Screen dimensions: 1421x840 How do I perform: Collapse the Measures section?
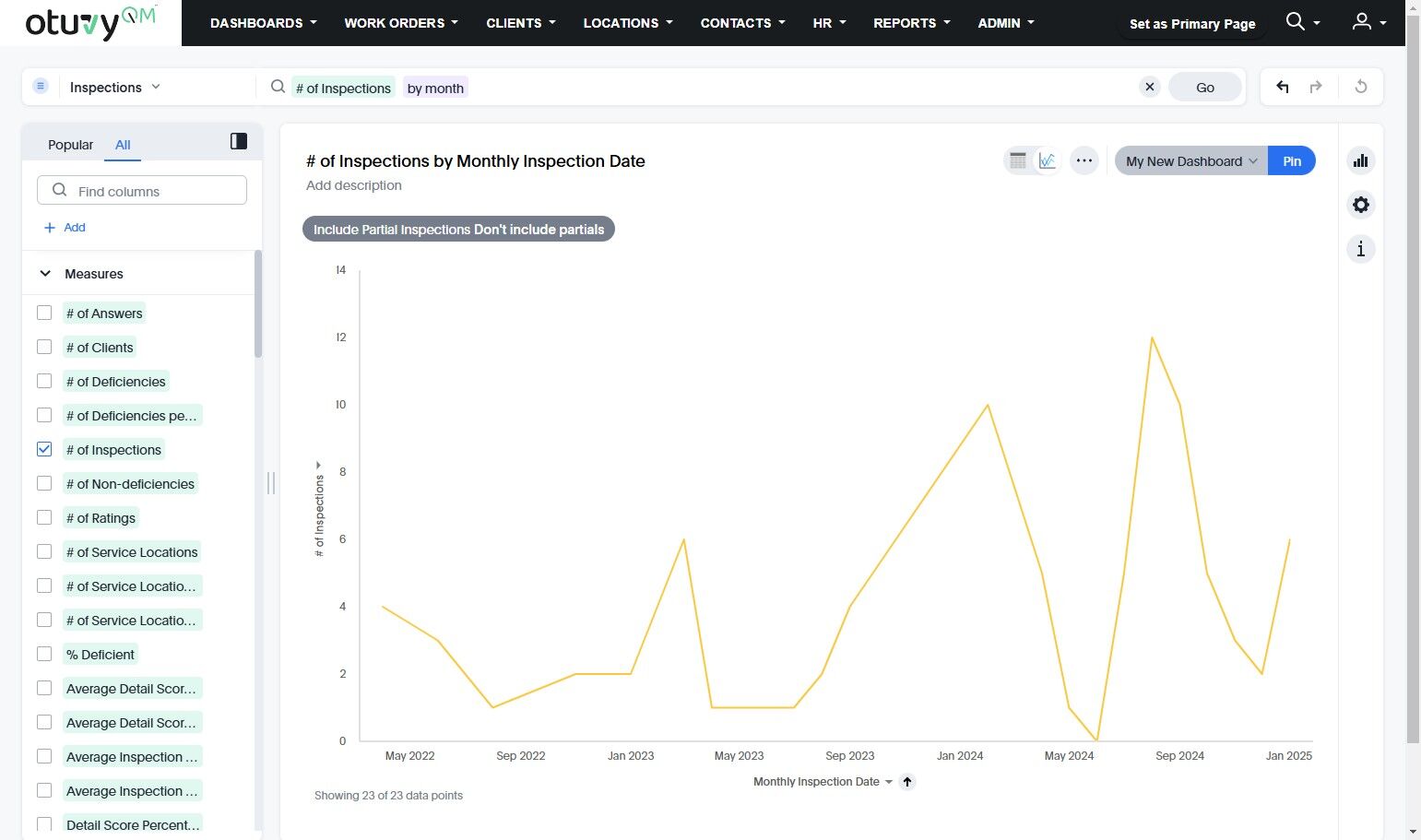click(45, 274)
